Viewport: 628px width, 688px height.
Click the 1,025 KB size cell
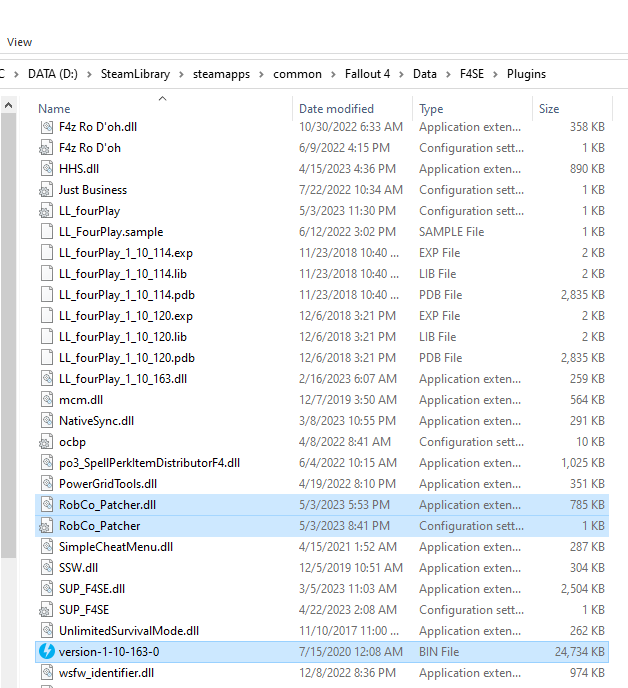(583, 463)
